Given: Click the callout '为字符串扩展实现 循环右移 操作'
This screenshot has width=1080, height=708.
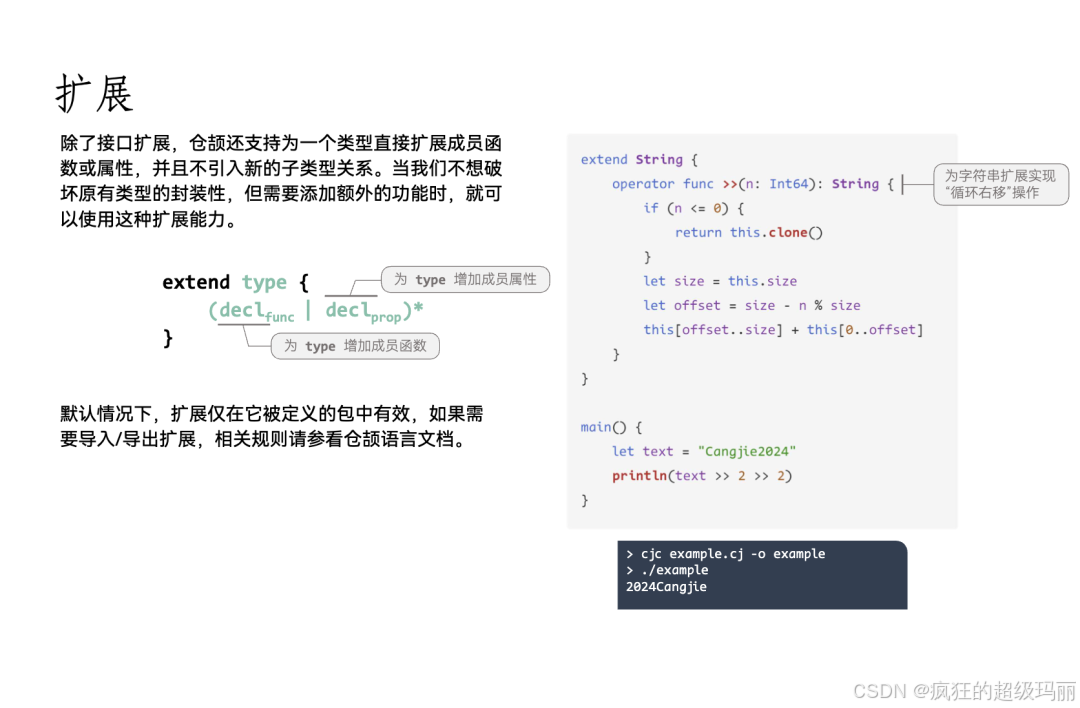Looking at the screenshot, I should pos(1000,184).
